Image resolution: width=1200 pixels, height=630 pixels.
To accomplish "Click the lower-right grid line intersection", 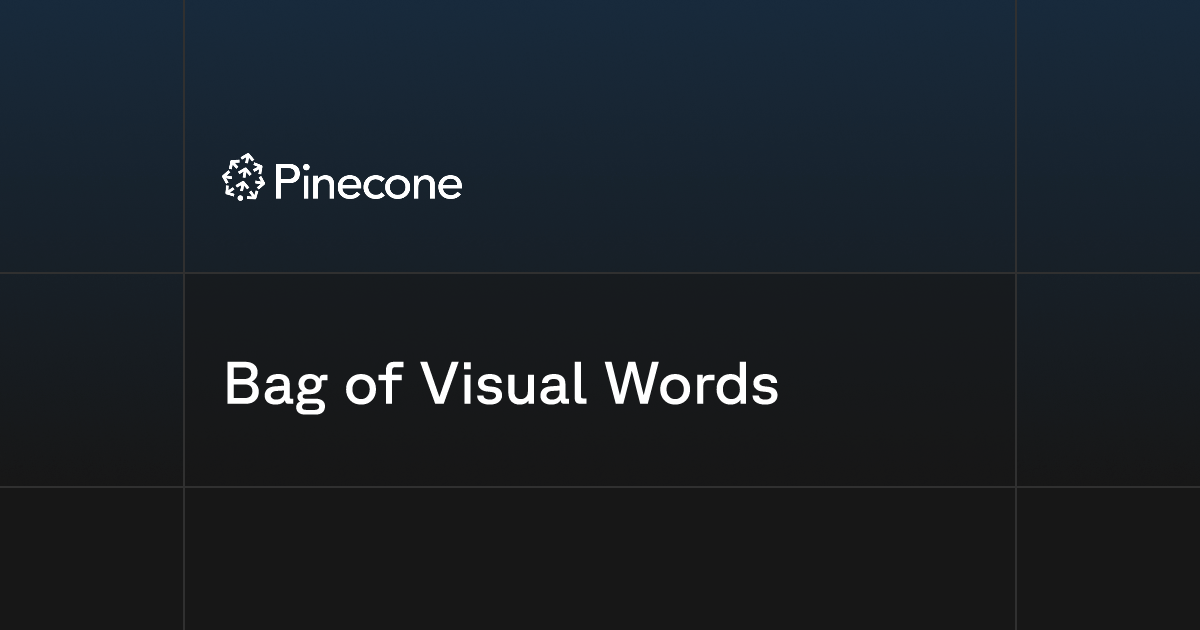I will click(x=1016, y=487).
